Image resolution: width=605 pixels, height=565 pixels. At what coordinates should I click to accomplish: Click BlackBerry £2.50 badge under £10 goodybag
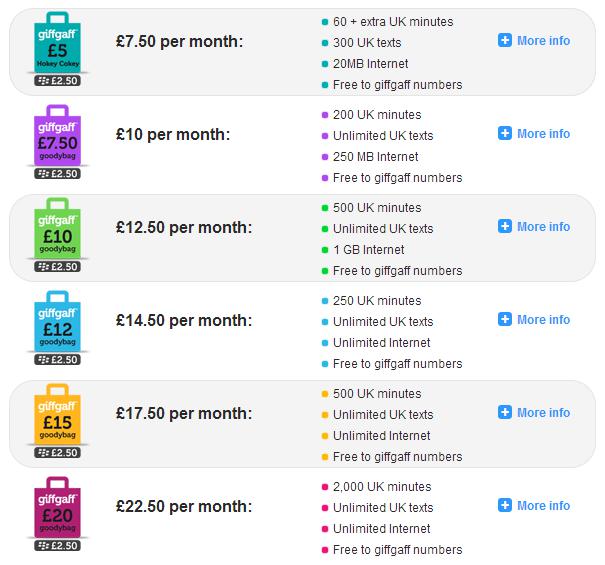(57, 267)
